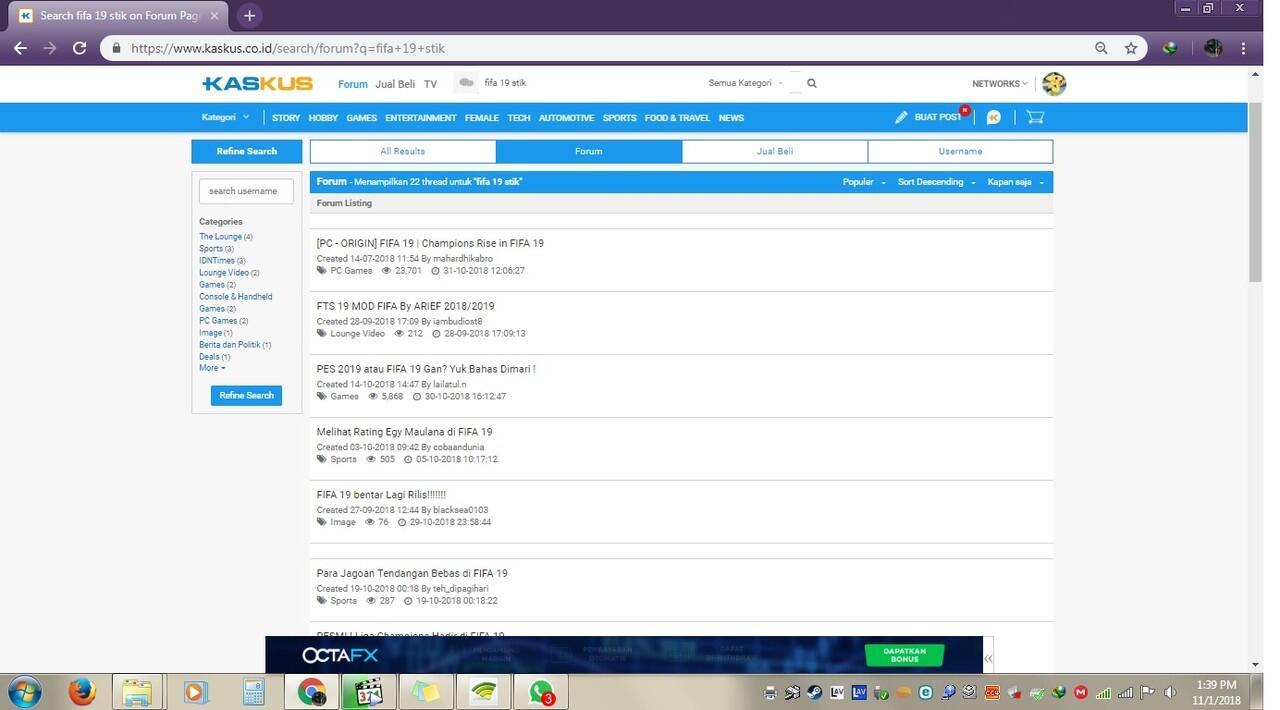This screenshot has height=710, width=1280.
Task: Close the Kaskus search tab
Action: [214, 16]
